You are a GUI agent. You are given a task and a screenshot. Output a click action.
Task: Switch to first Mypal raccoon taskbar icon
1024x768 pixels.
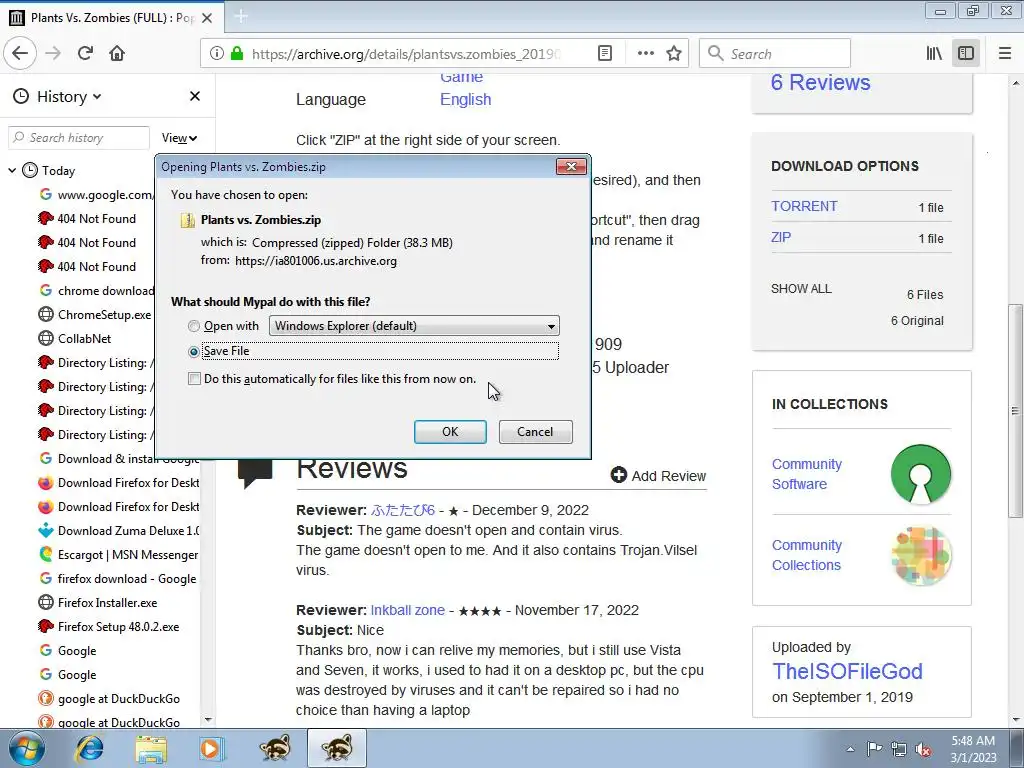point(275,748)
